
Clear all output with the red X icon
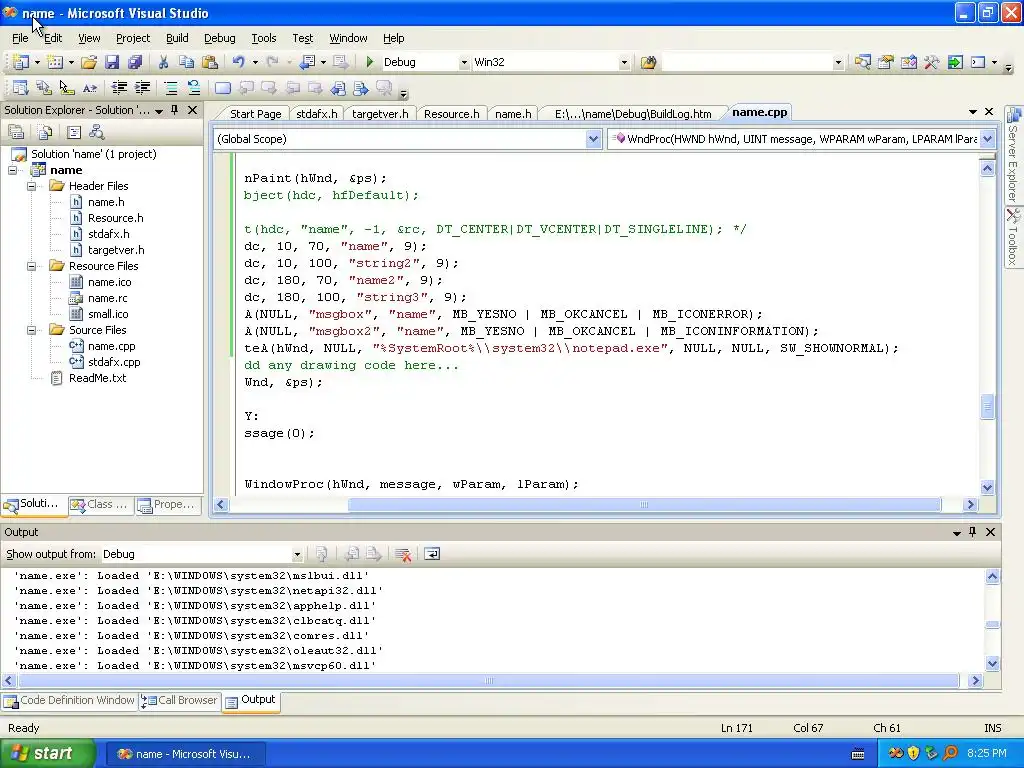tap(403, 554)
